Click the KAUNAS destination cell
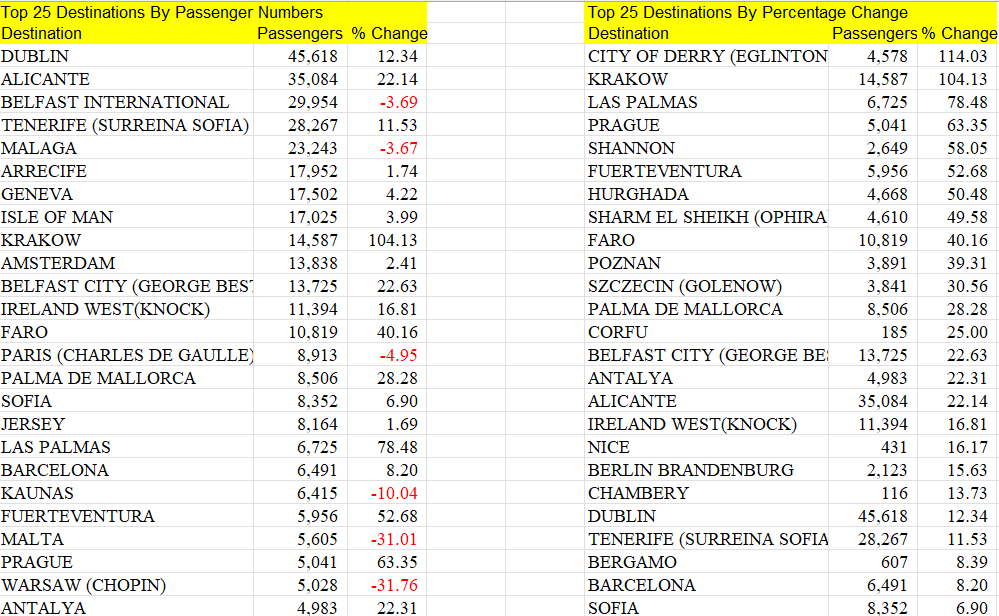The image size is (999, 616). [38, 492]
